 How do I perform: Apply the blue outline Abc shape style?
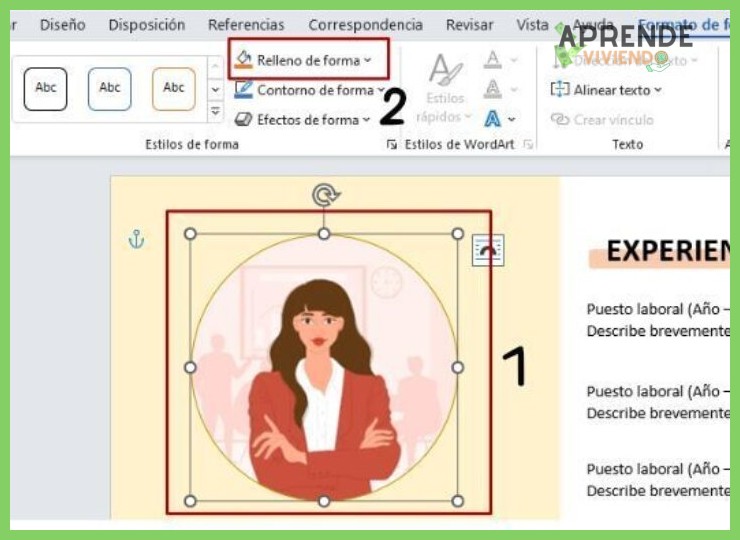pyautogui.click(x=109, y=89)
